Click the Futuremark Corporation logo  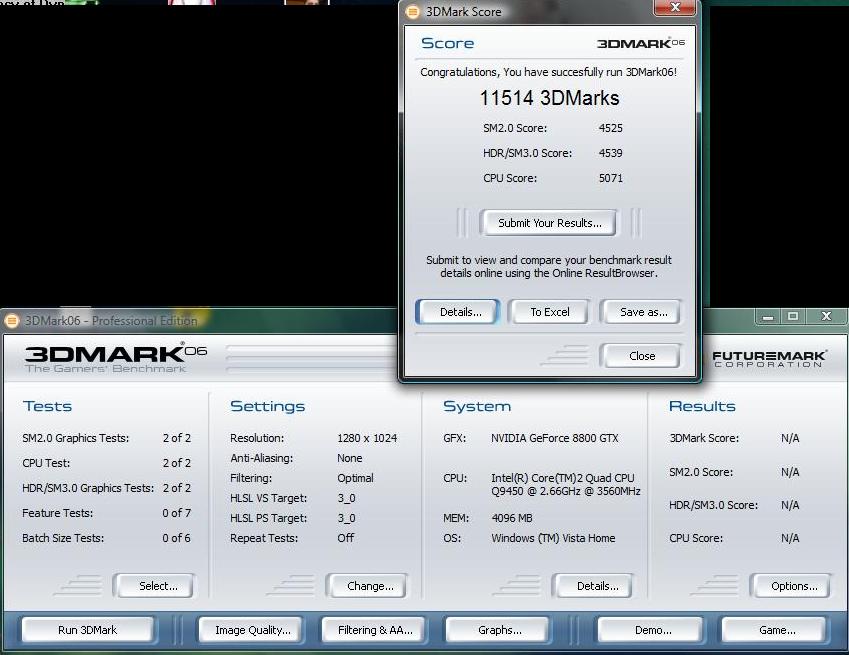coord(769,359)
